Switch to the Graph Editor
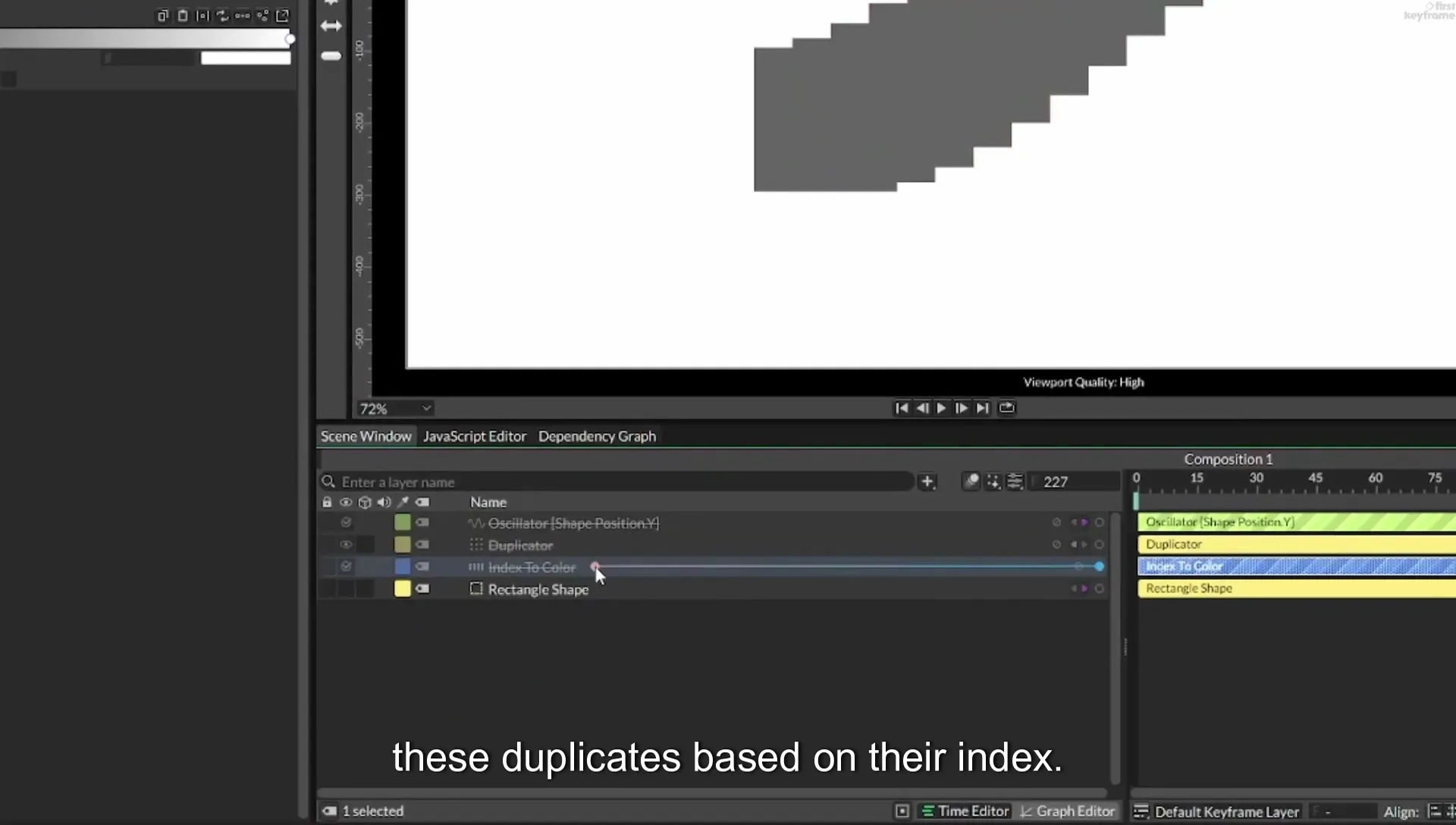 point(1067,811)
